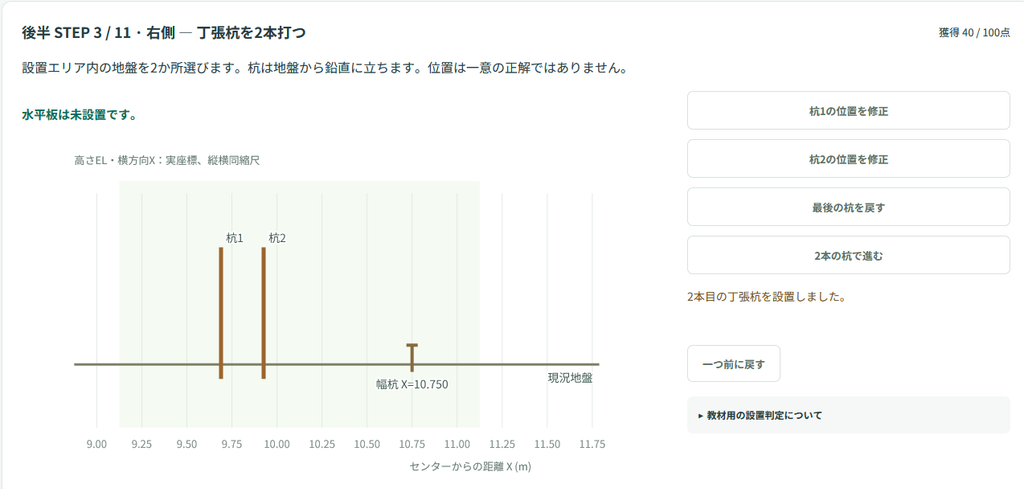Click the 幅杭 X=10.750 label

412,385
